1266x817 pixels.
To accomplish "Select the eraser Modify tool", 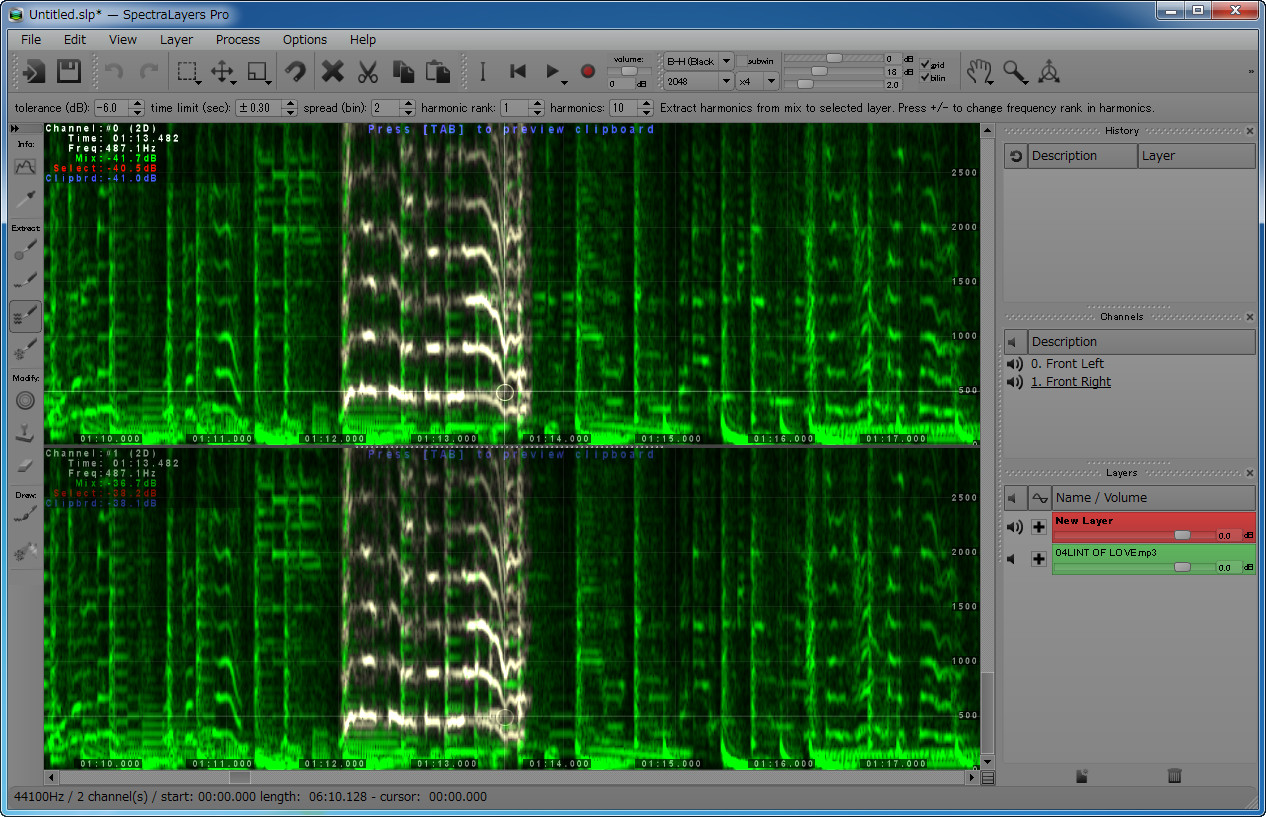I will 25,466.
